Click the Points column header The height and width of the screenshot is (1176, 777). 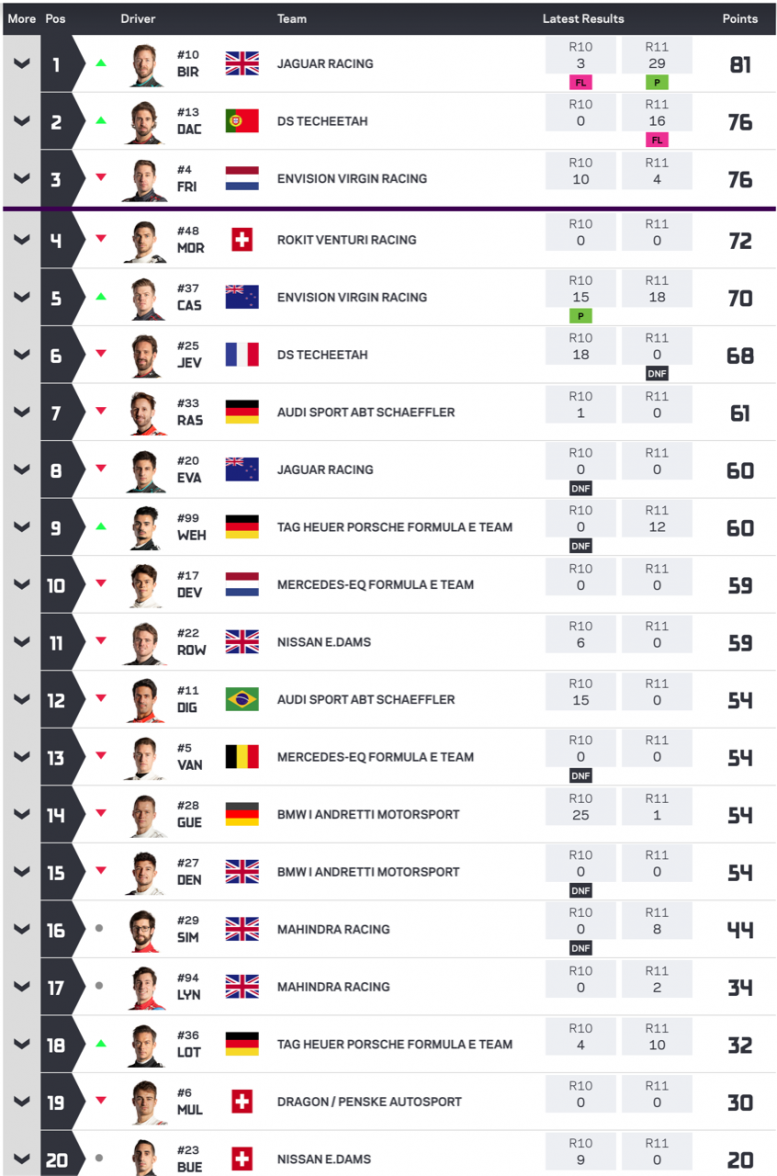pos(740,19)
